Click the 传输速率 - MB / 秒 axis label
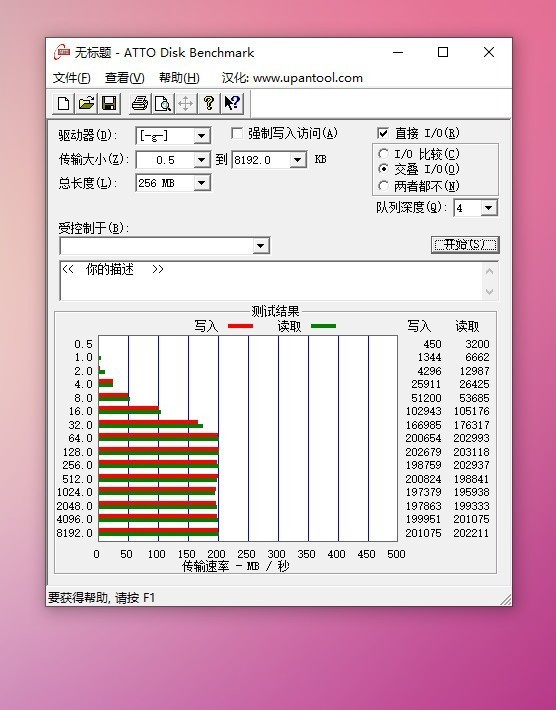The image size is (556, 710). point(235,566)
